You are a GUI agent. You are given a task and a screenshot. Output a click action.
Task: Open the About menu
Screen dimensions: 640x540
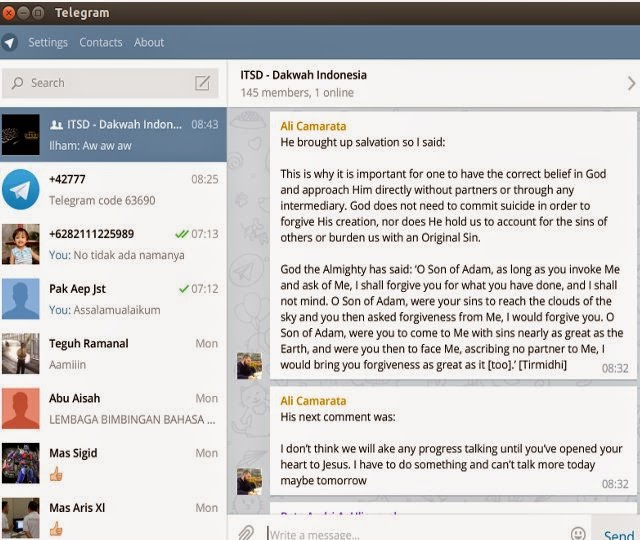pos(149,42)
